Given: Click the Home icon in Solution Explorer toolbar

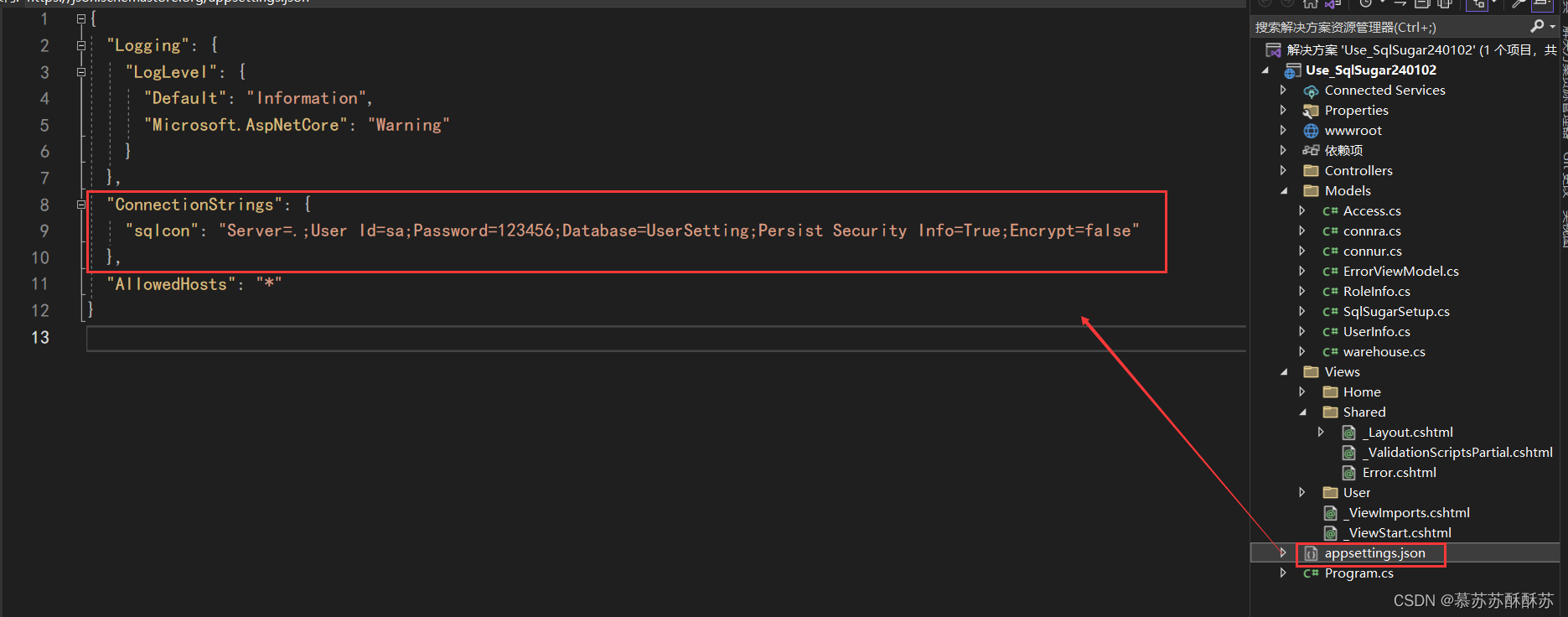Looking at the screenshot, I should coord(1310,4).
